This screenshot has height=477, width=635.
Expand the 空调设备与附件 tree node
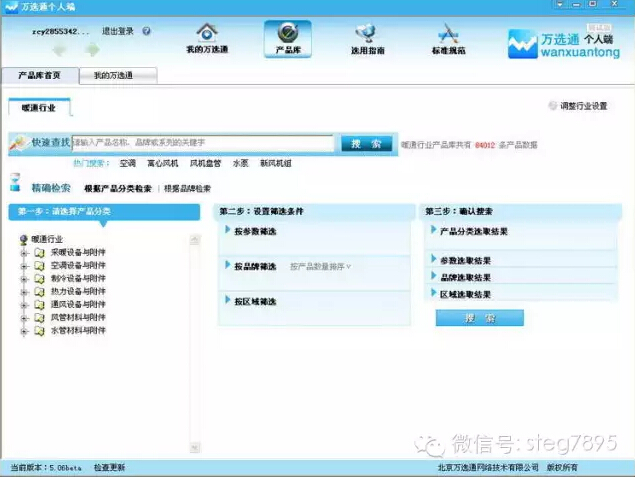tap(24, 266)
